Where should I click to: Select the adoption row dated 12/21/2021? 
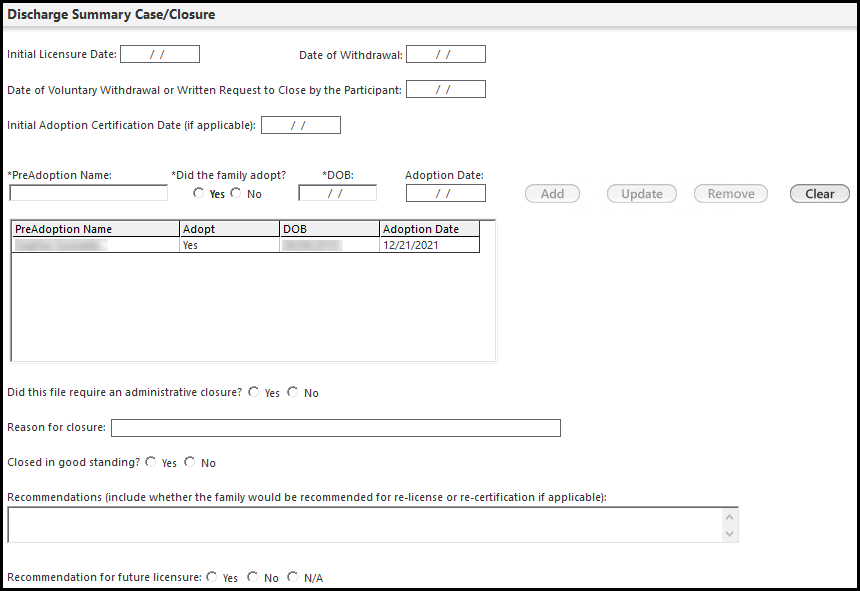point(245,245)
